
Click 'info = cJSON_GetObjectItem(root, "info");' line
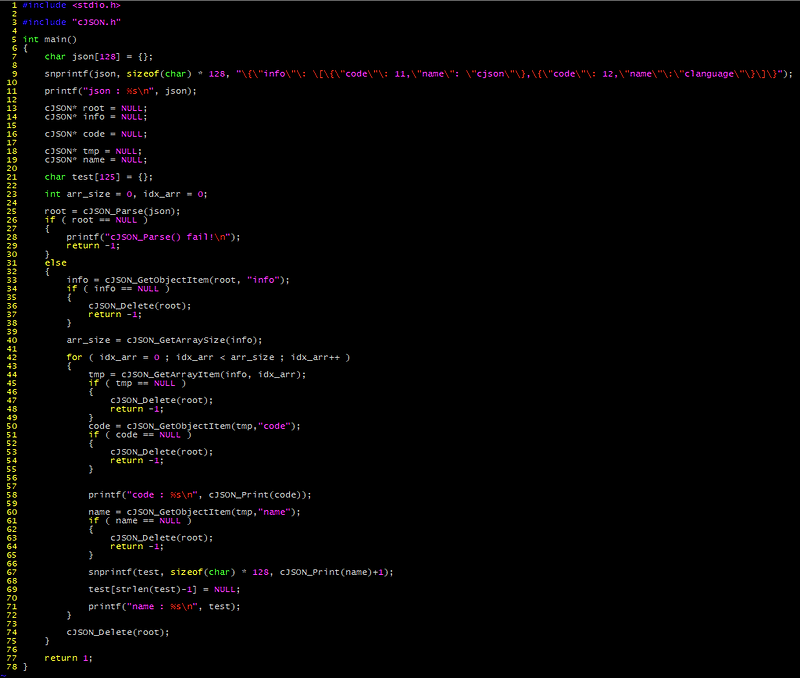pyautogui.click(x=178, y=280)
